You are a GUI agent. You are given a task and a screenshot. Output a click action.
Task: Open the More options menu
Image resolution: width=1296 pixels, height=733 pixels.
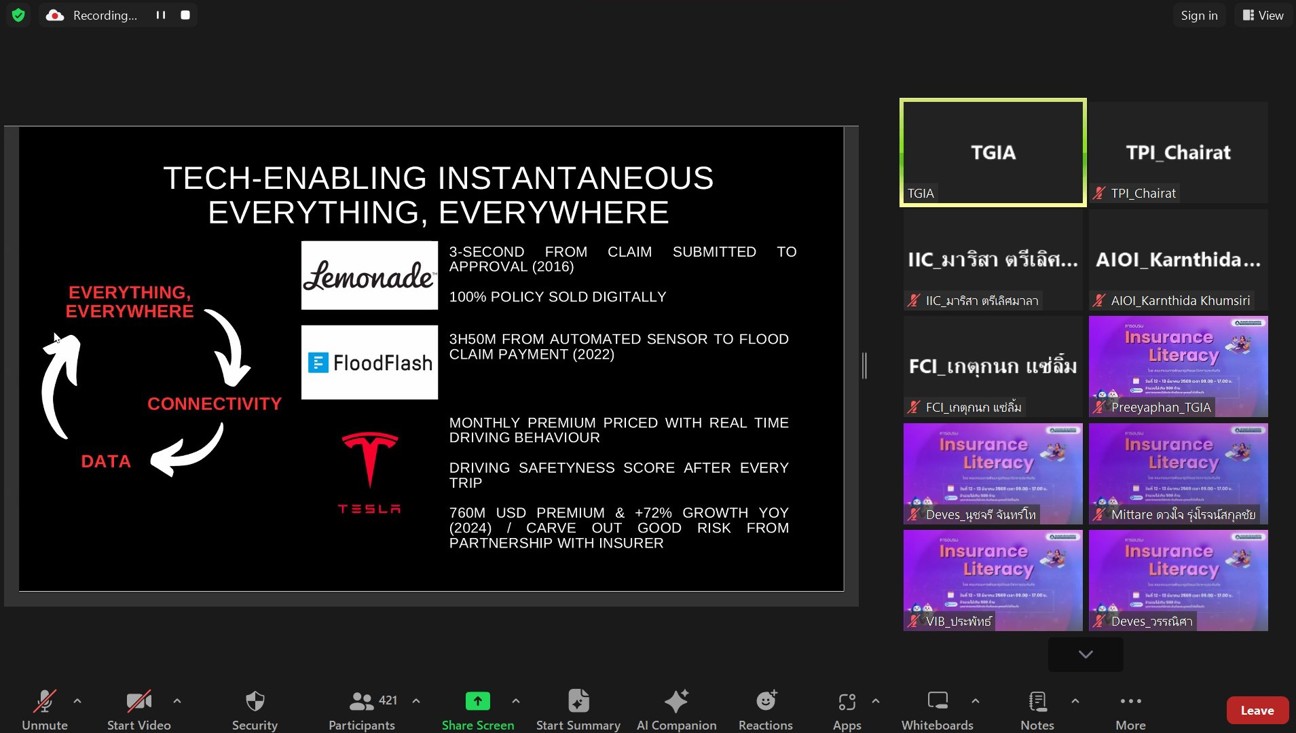coord(1131,710)
